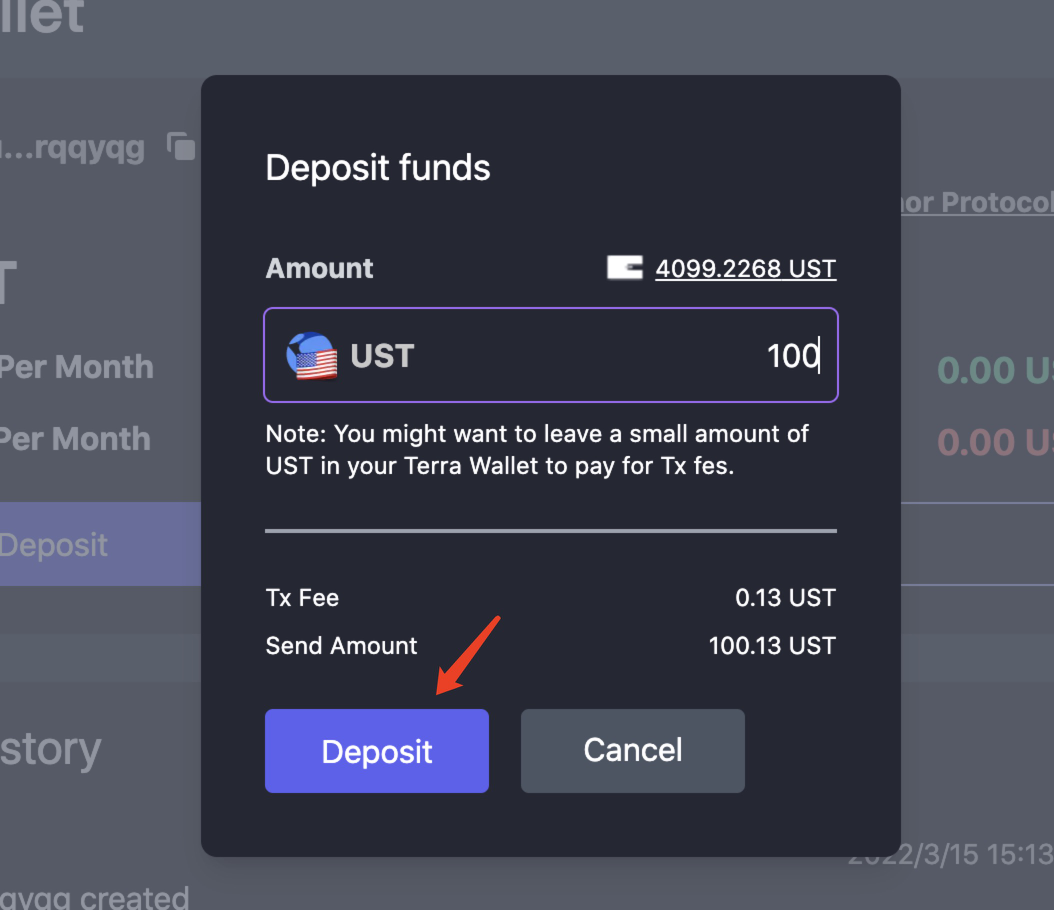Click the UST flag coin icon
This screenshot has width=1054, height=910.
click(311, 356)
